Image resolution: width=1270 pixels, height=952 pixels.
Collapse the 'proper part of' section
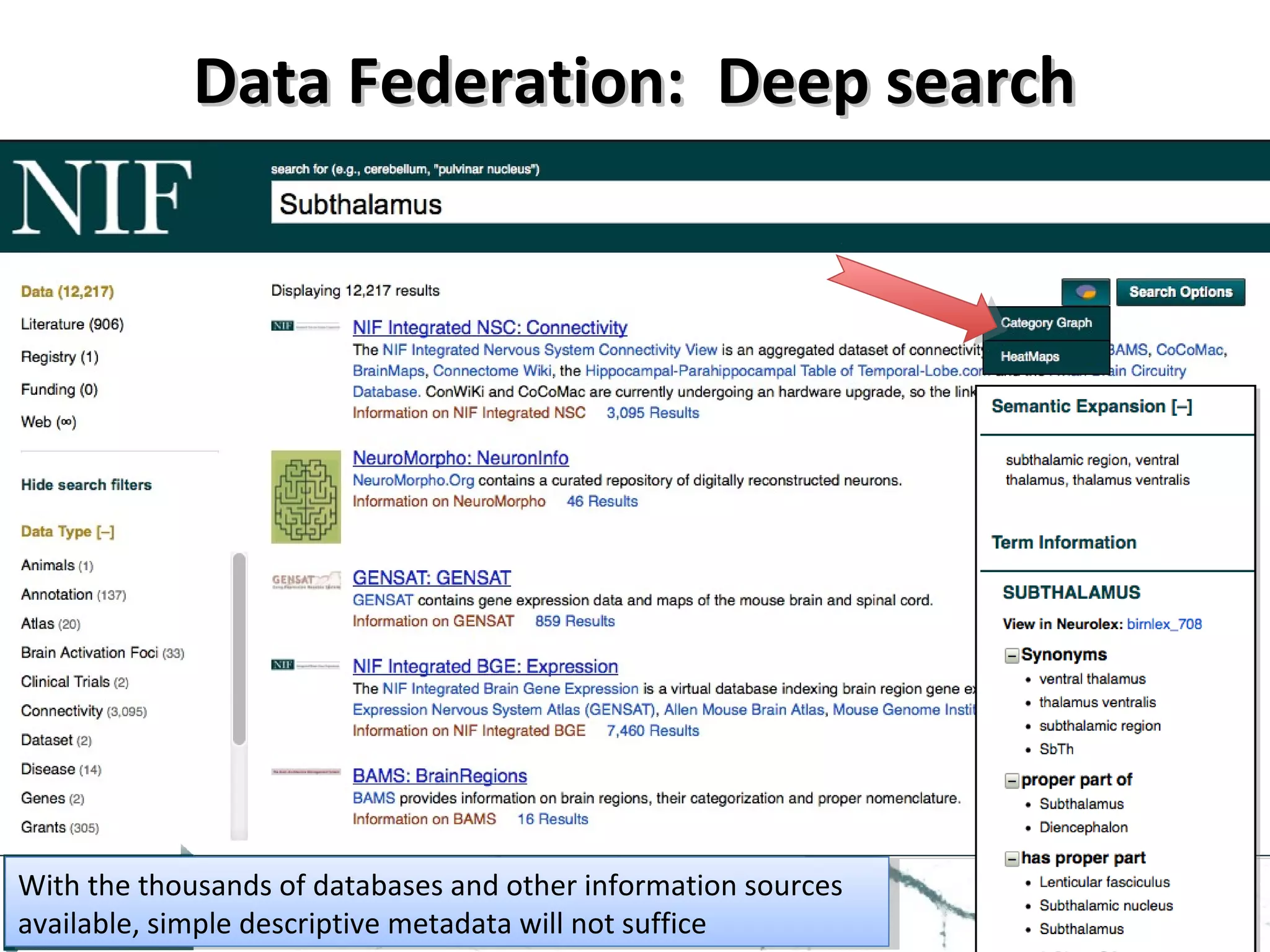pos(1011,781)
